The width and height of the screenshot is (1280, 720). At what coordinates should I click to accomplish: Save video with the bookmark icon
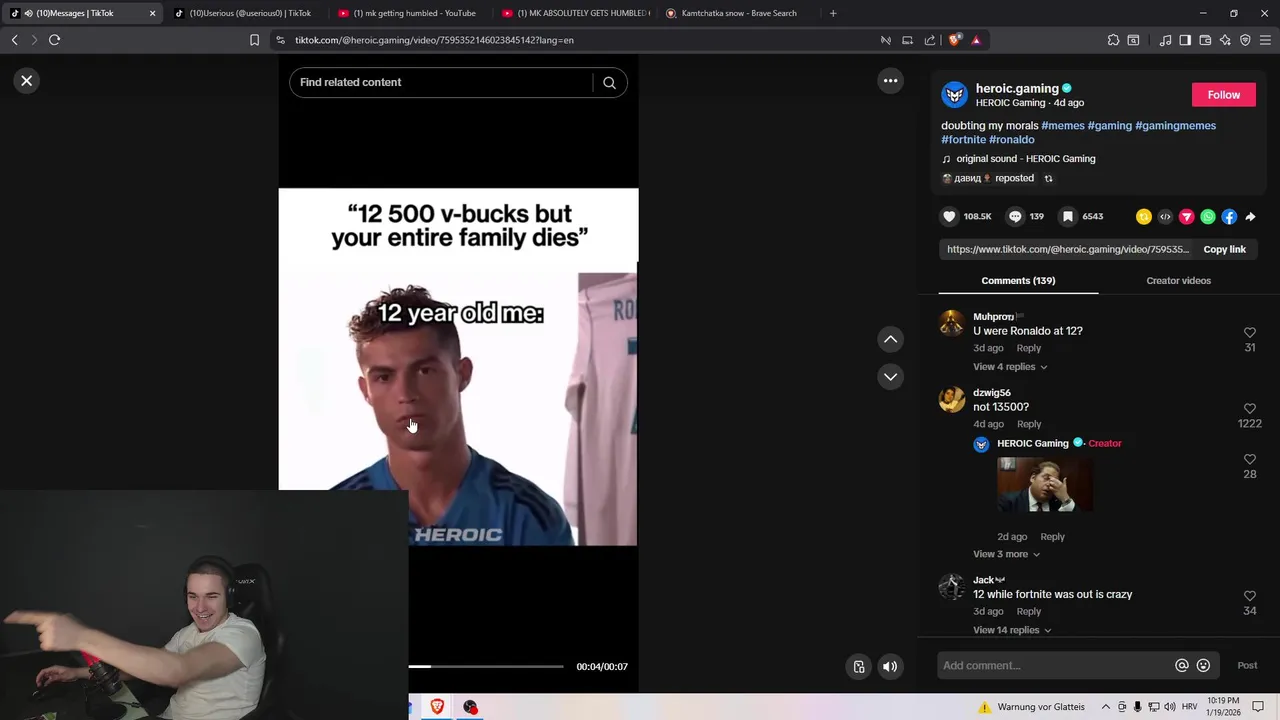point(1068,217)
